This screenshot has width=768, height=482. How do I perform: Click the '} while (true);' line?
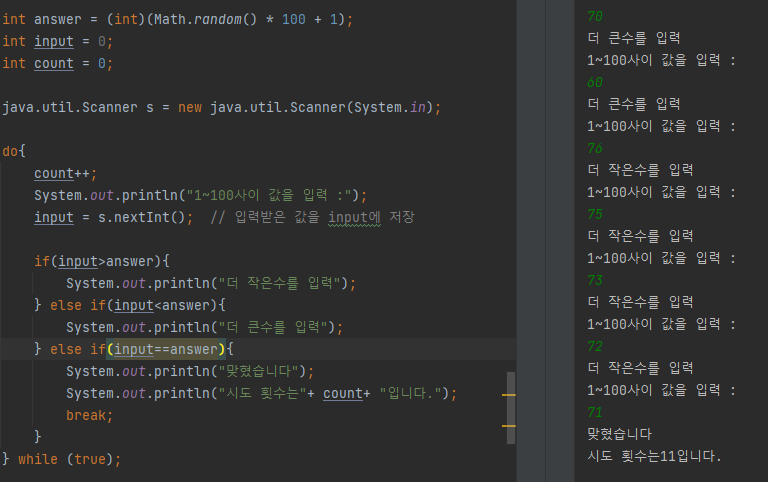(62, 459)
